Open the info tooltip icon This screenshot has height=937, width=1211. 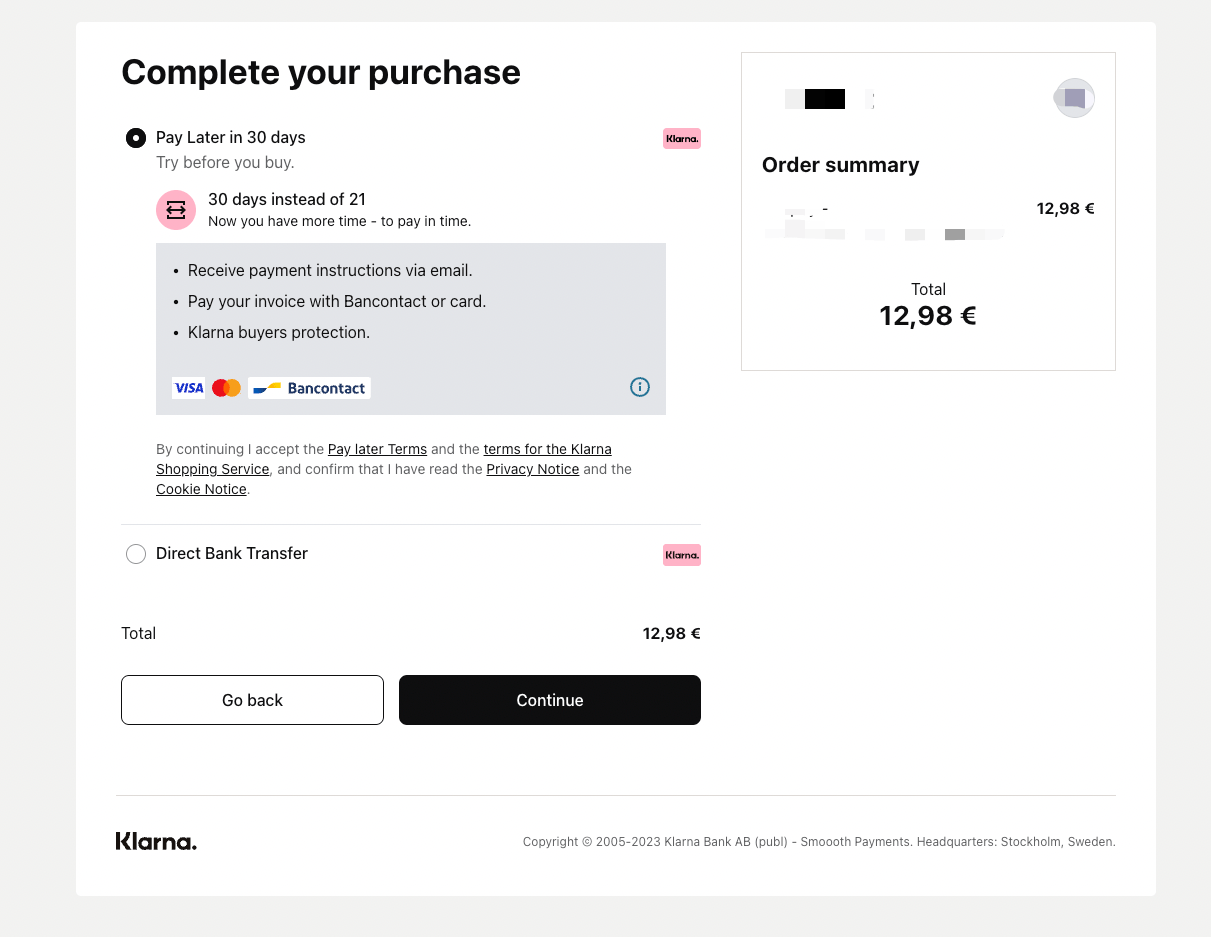[x=639, y=387]
